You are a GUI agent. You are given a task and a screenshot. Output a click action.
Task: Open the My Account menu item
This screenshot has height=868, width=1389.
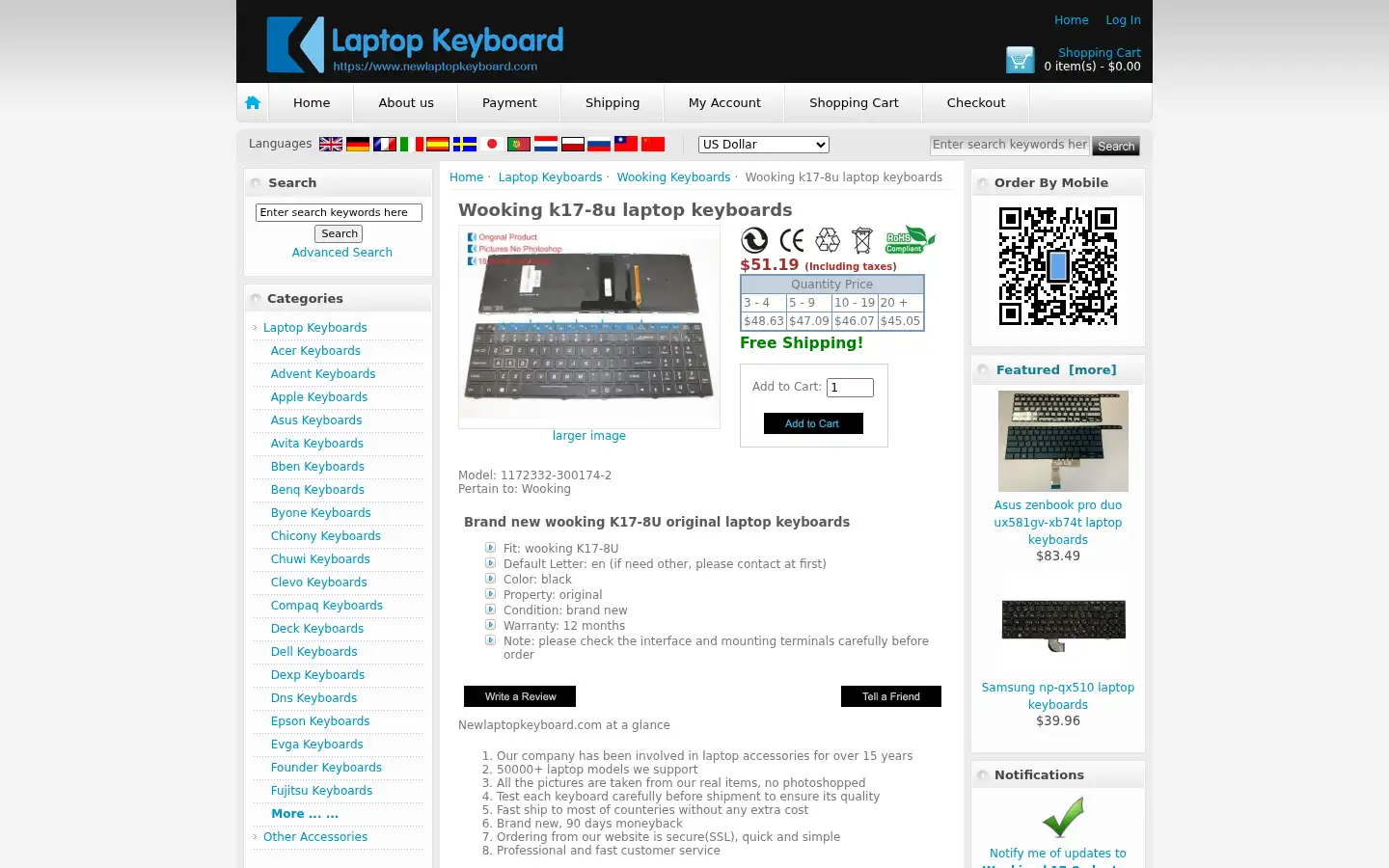(724, 102)
